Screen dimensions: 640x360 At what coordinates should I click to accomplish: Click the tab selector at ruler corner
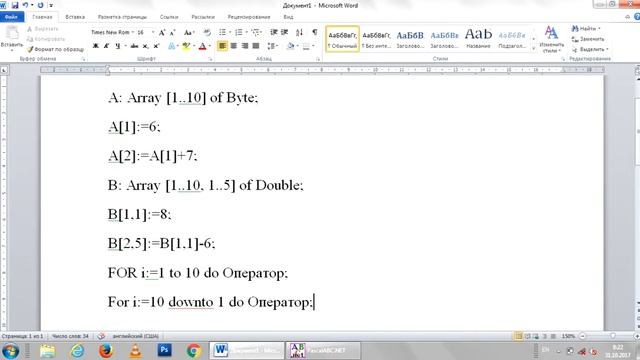pyautogui.click(x=4, y=70)
